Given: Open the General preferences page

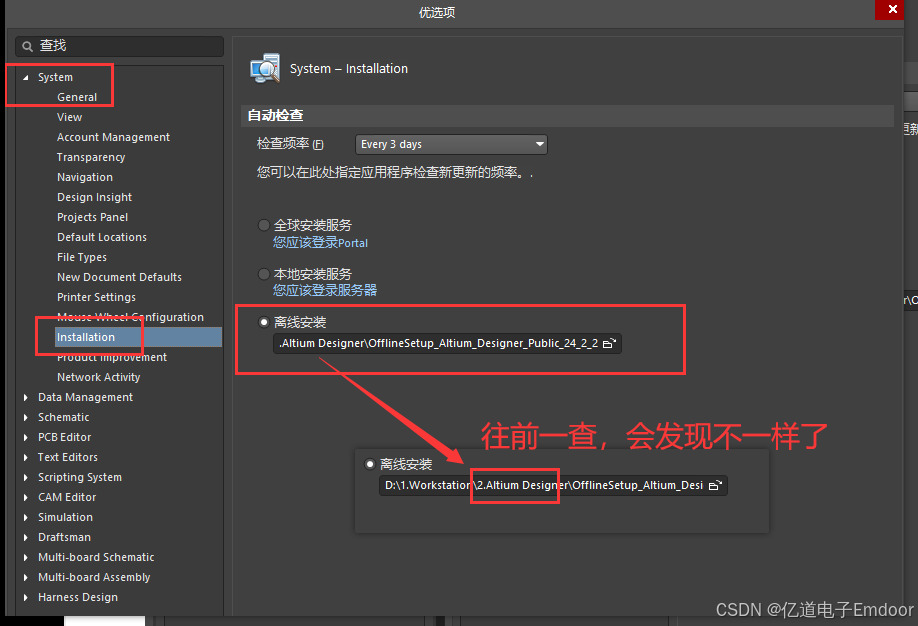Looking at the screenshot, I should (77, 97).
